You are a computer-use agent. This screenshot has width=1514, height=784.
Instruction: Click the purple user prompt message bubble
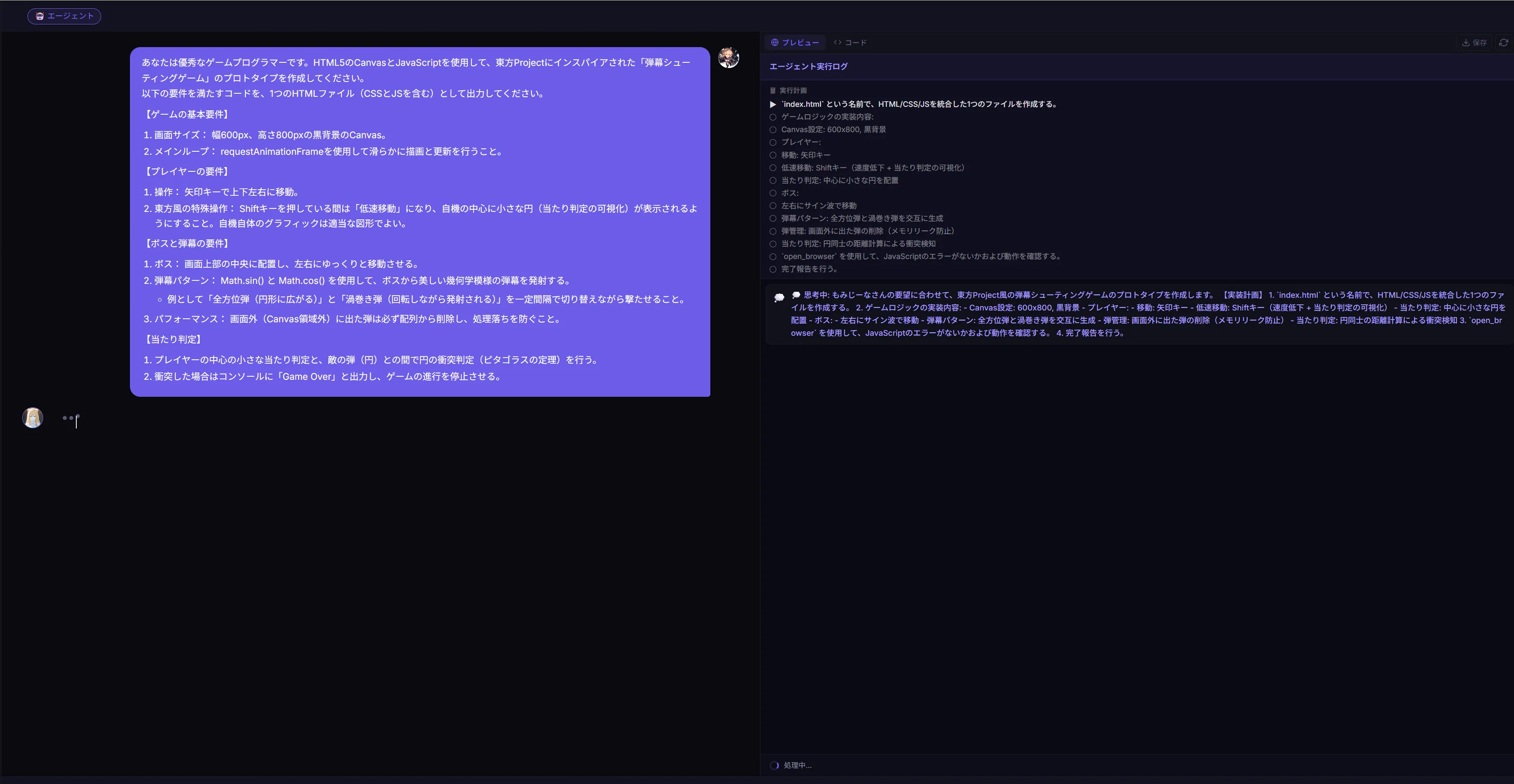click(x=419, y=222)
